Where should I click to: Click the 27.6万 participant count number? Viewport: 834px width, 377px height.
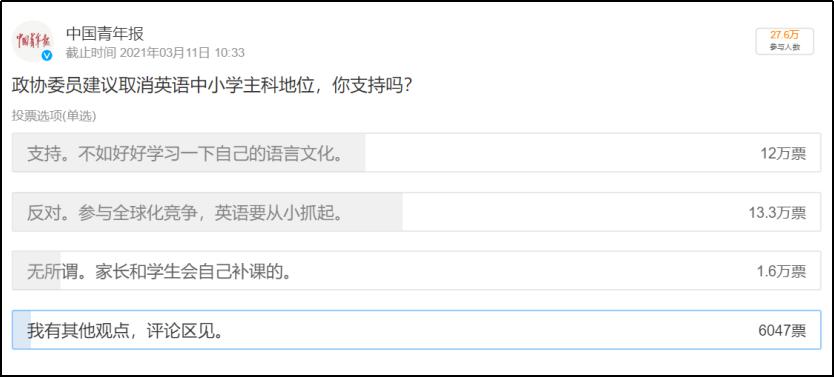[785, 35]
